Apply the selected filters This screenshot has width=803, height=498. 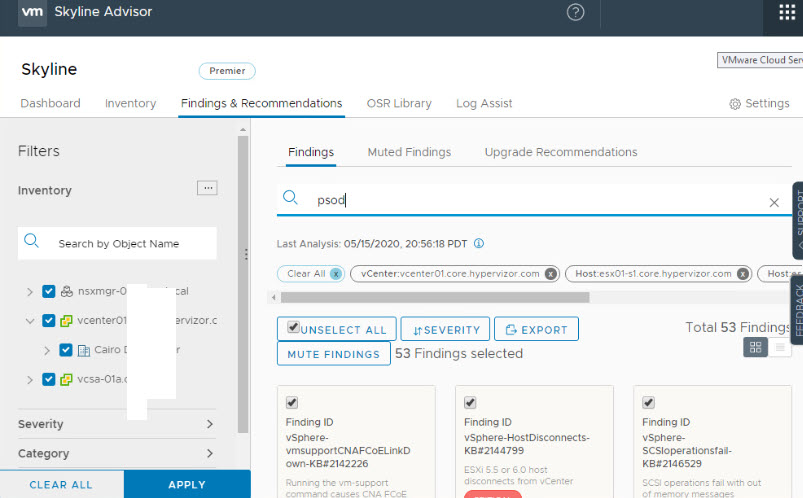coord(187,485)
